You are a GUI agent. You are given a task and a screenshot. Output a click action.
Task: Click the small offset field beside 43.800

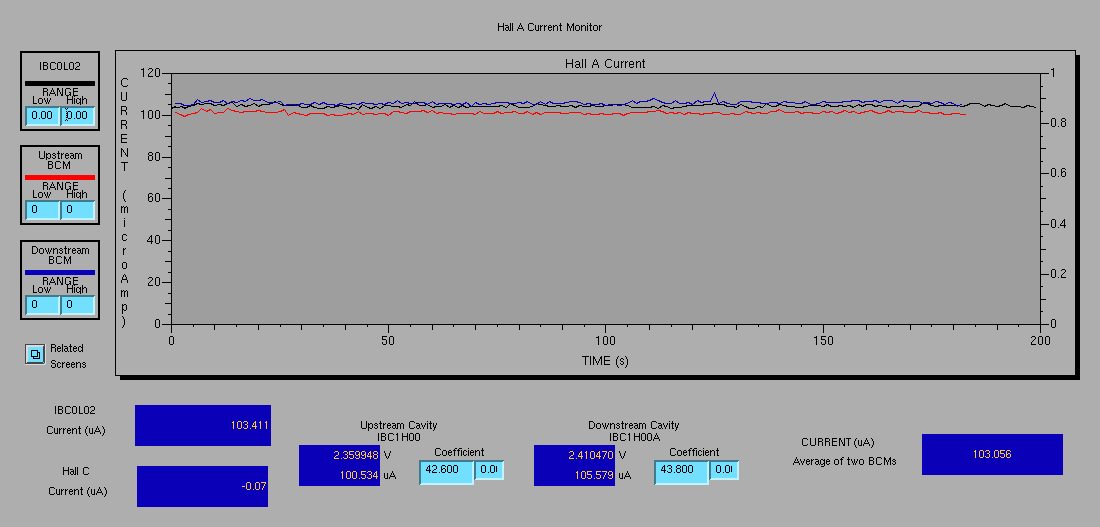click(724, 472)
